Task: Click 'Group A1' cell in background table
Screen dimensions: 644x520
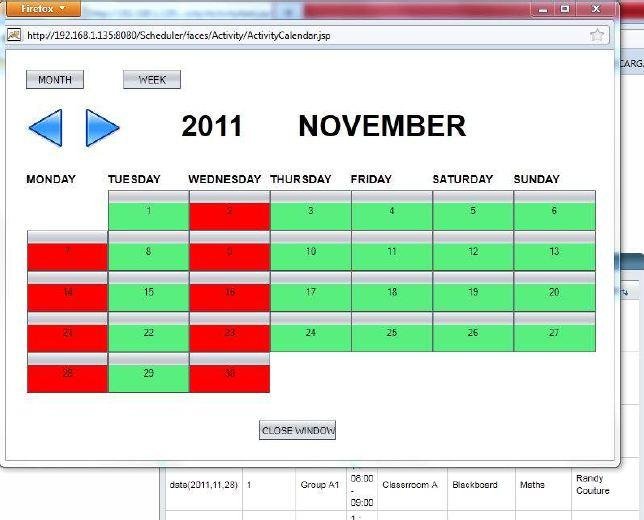Action: pyautogui.click(x=320, y=485)
